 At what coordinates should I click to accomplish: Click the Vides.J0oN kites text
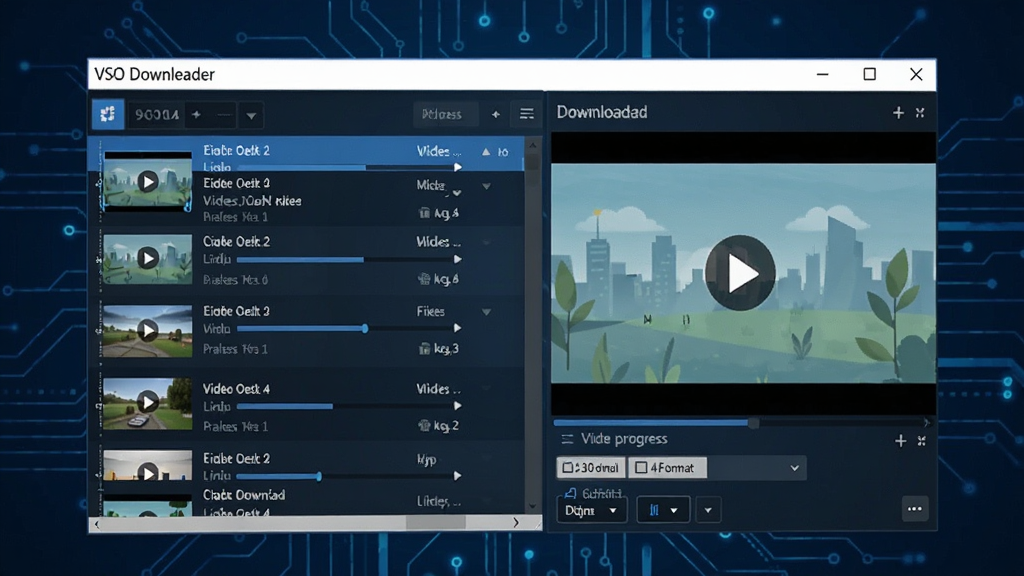tap(252, 200)
